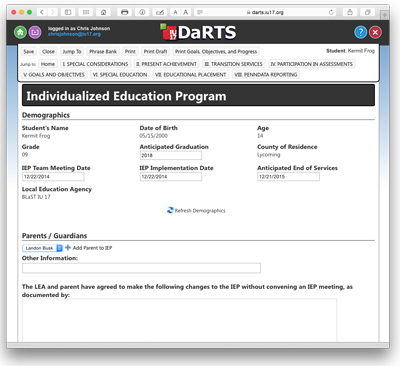The image size is (400, 366).
Task: Jump to II. Present Achievement
Action: coord(167,64)
